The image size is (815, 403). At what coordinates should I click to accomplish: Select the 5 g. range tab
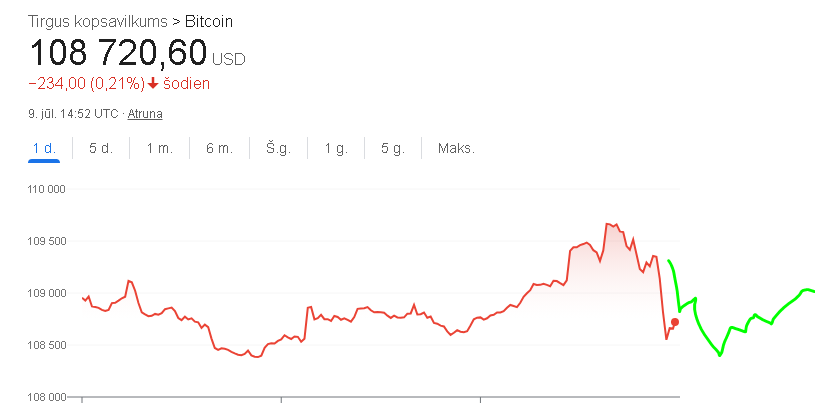coord(392,149)
